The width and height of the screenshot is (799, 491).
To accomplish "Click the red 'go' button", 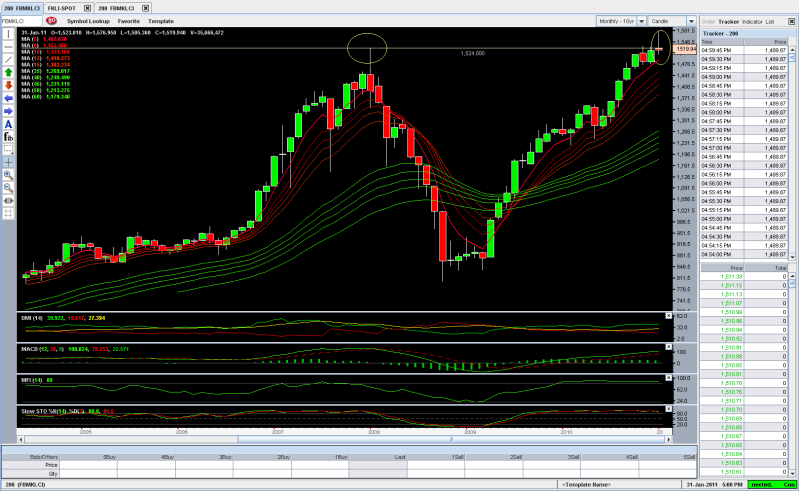I will coord(51,21).
